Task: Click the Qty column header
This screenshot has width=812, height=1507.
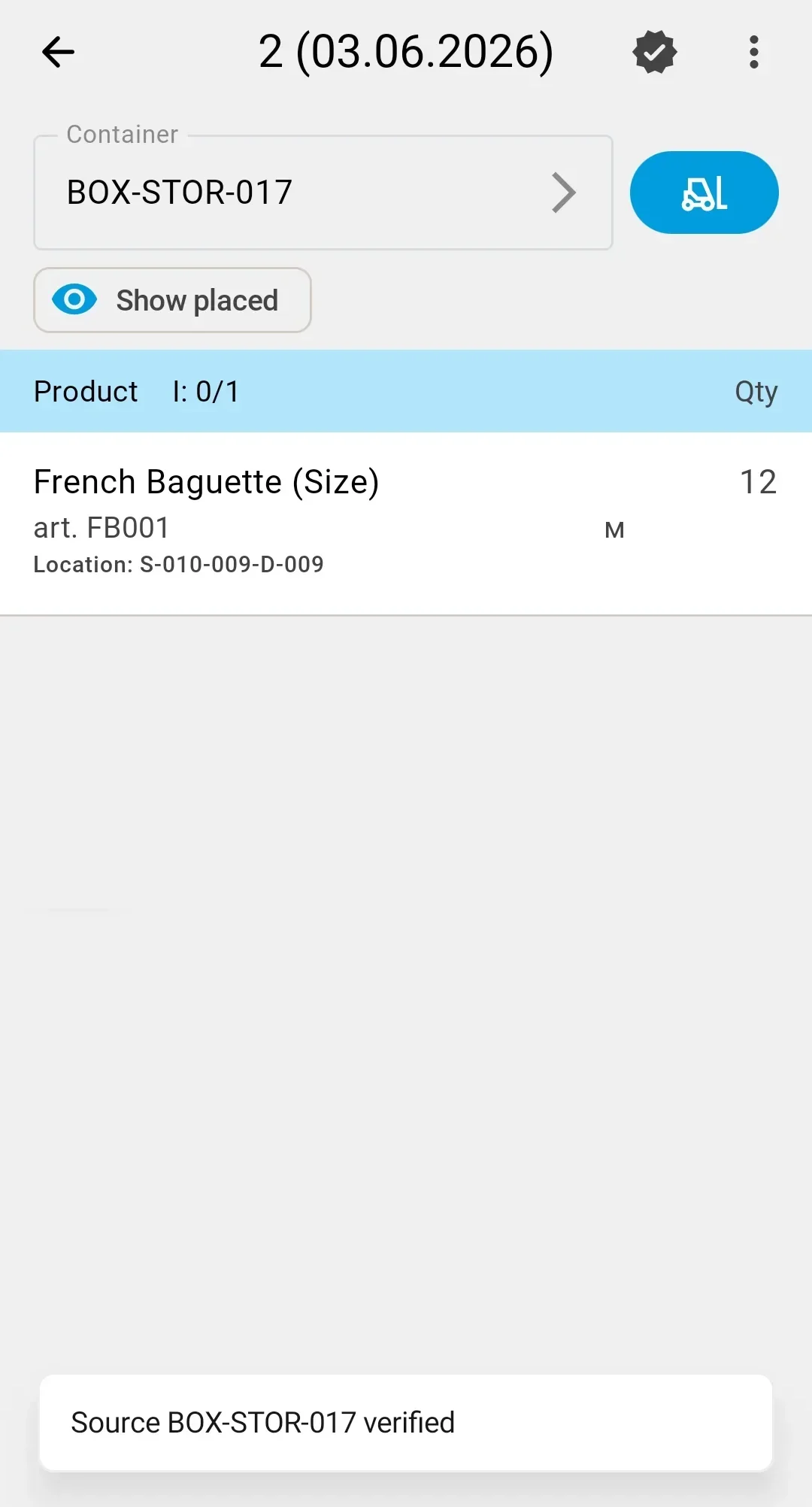Action: pos(756,392)
